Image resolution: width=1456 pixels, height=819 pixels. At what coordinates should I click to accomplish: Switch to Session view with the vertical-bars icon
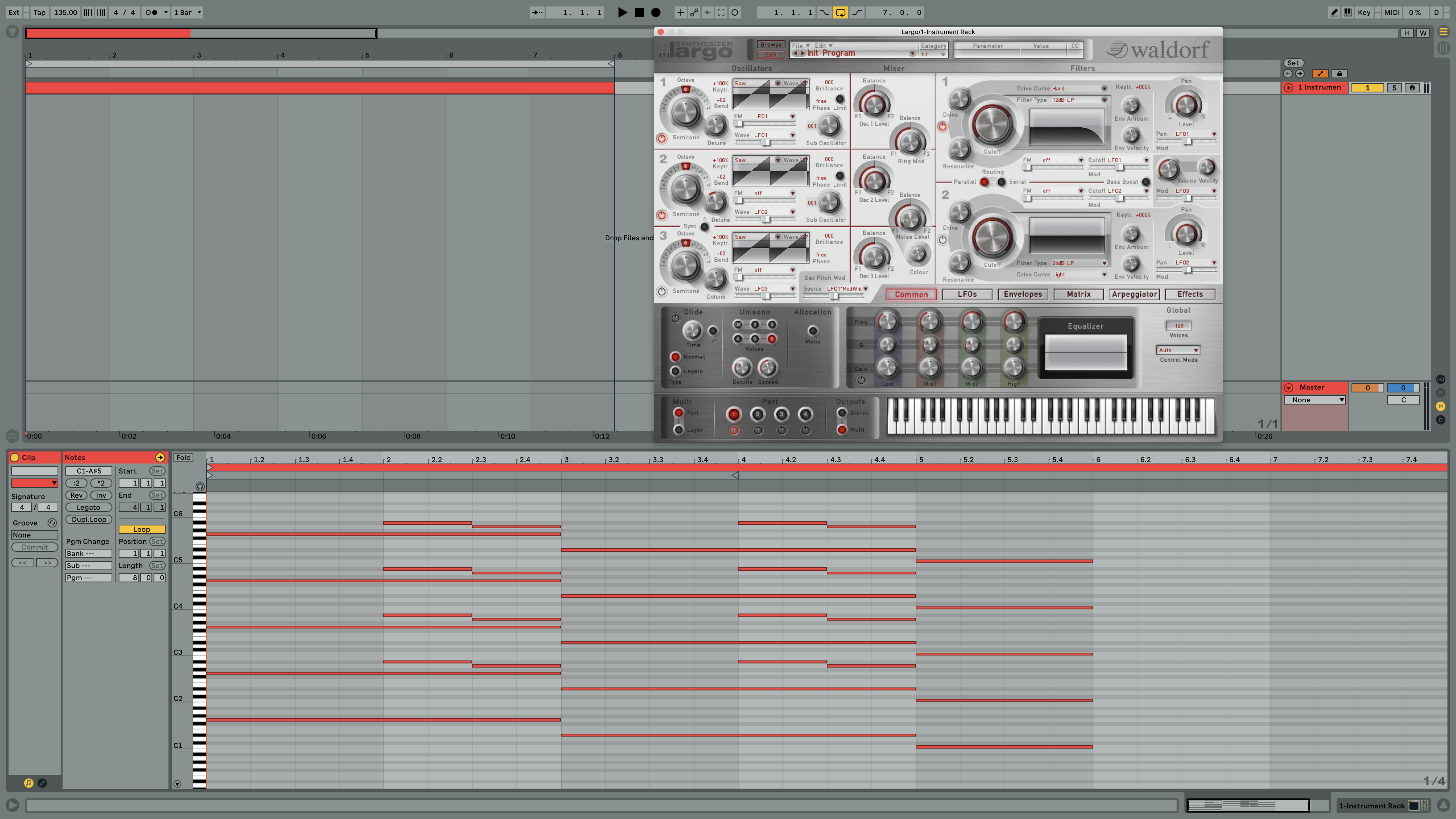point(1443,49)
